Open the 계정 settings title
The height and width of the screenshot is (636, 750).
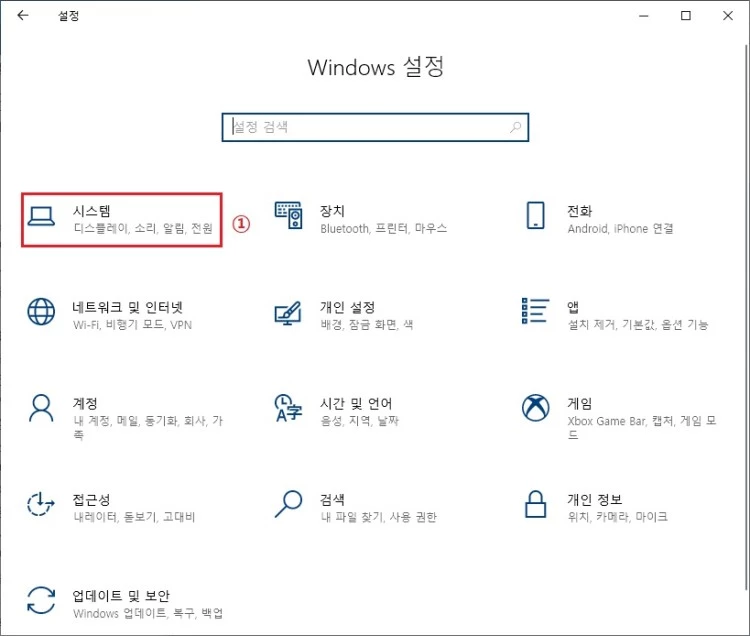coord(85,403)
